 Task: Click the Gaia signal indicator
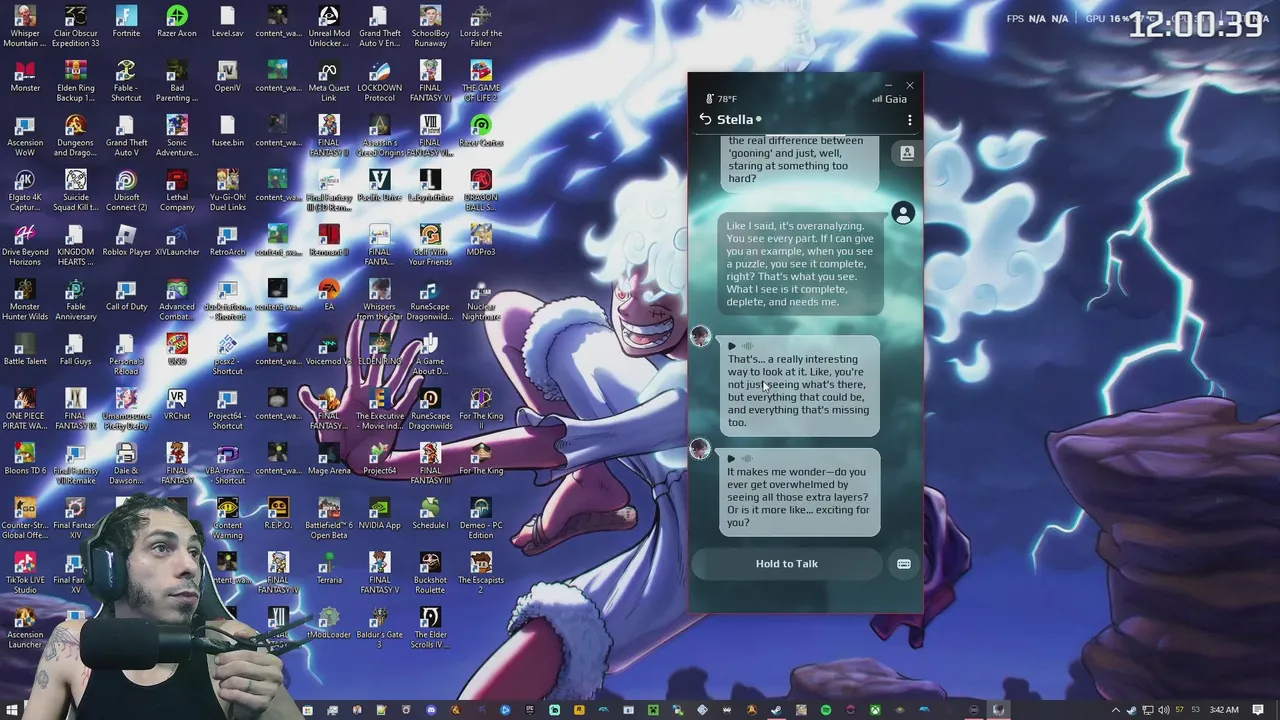889,99
